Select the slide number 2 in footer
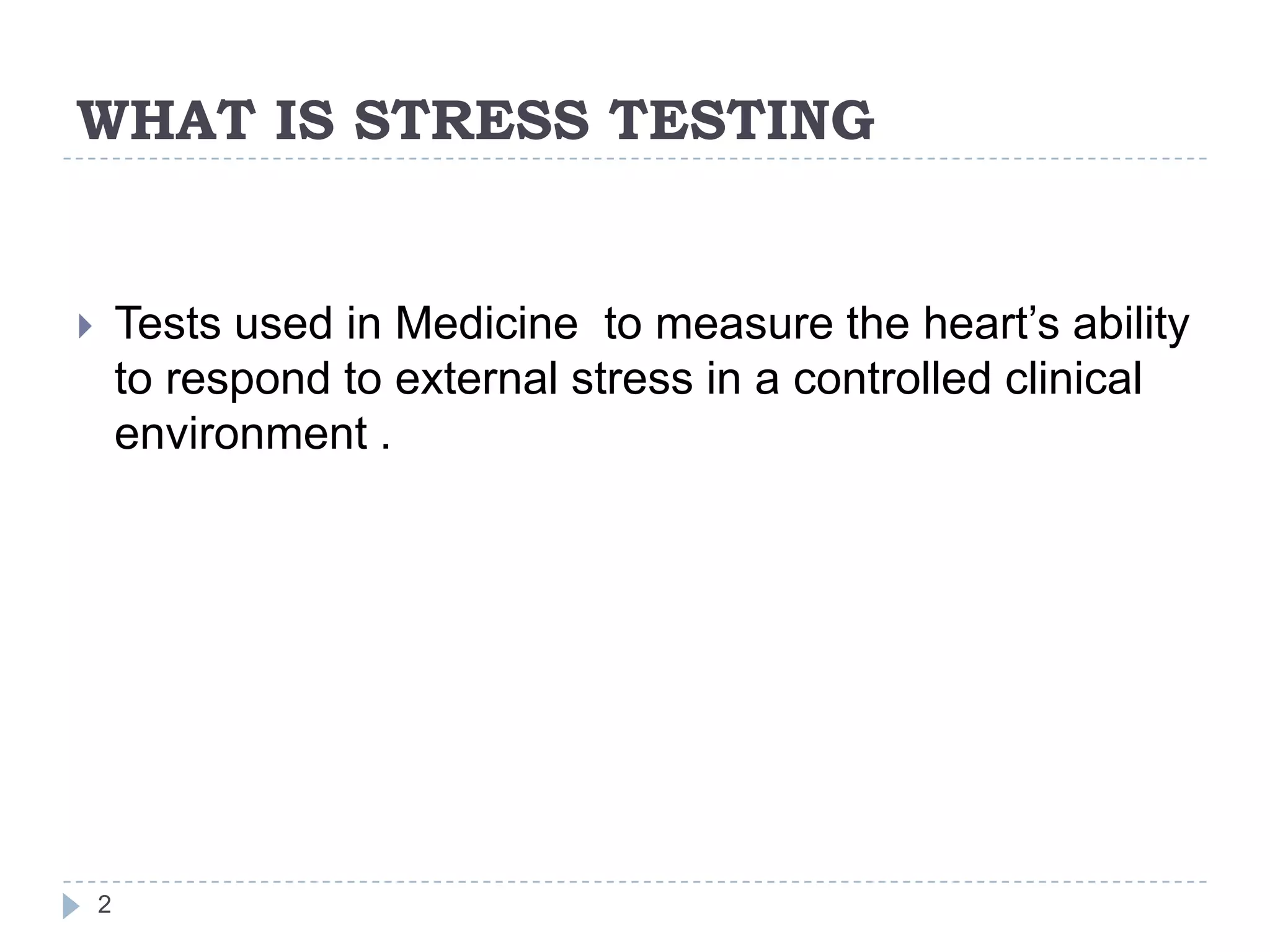This screenshot has width=1270, height=952. 104,905
